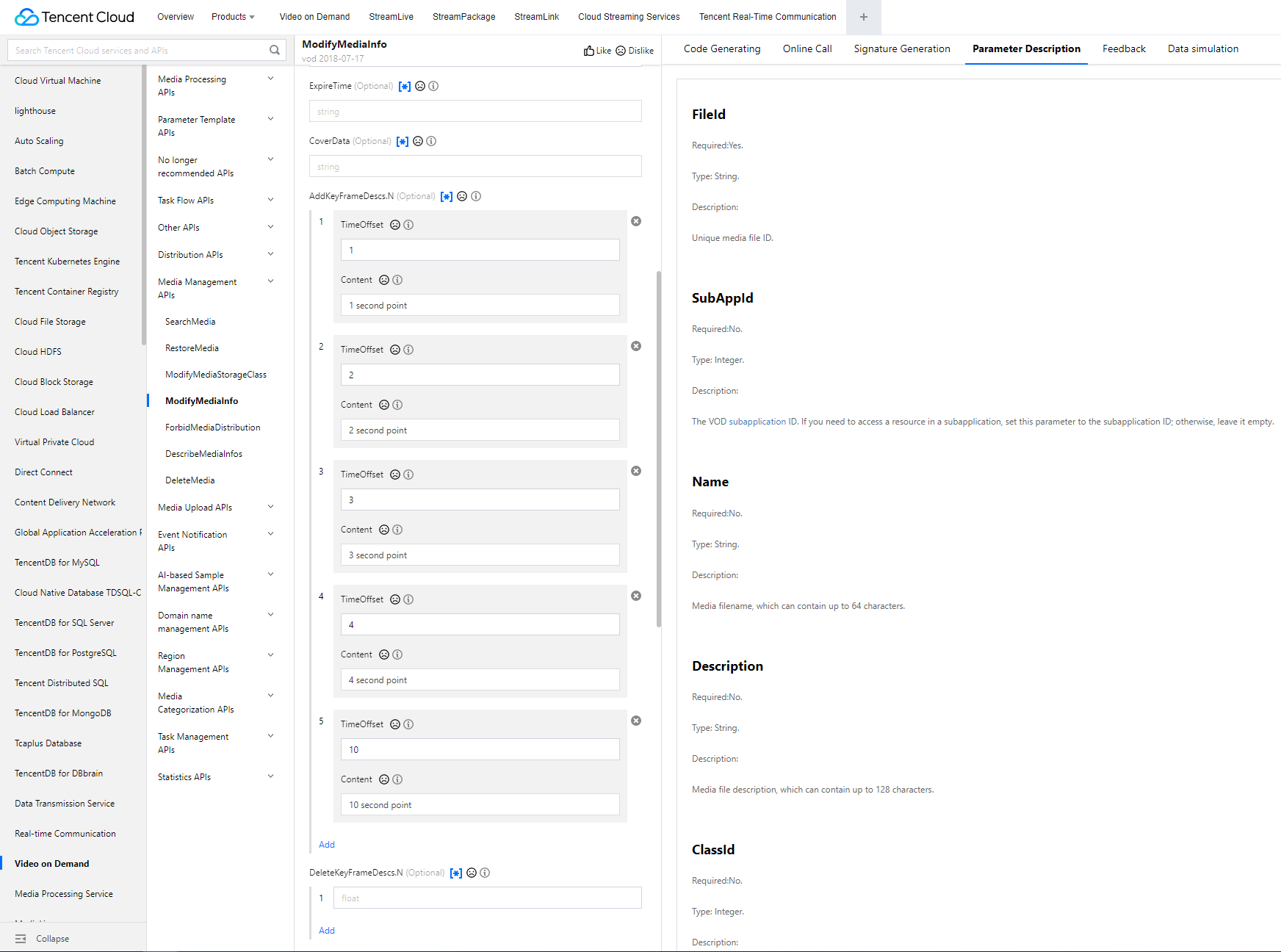
Task: Remove key frame item 4
Action: pyautogui.click(x=636, y=596)
